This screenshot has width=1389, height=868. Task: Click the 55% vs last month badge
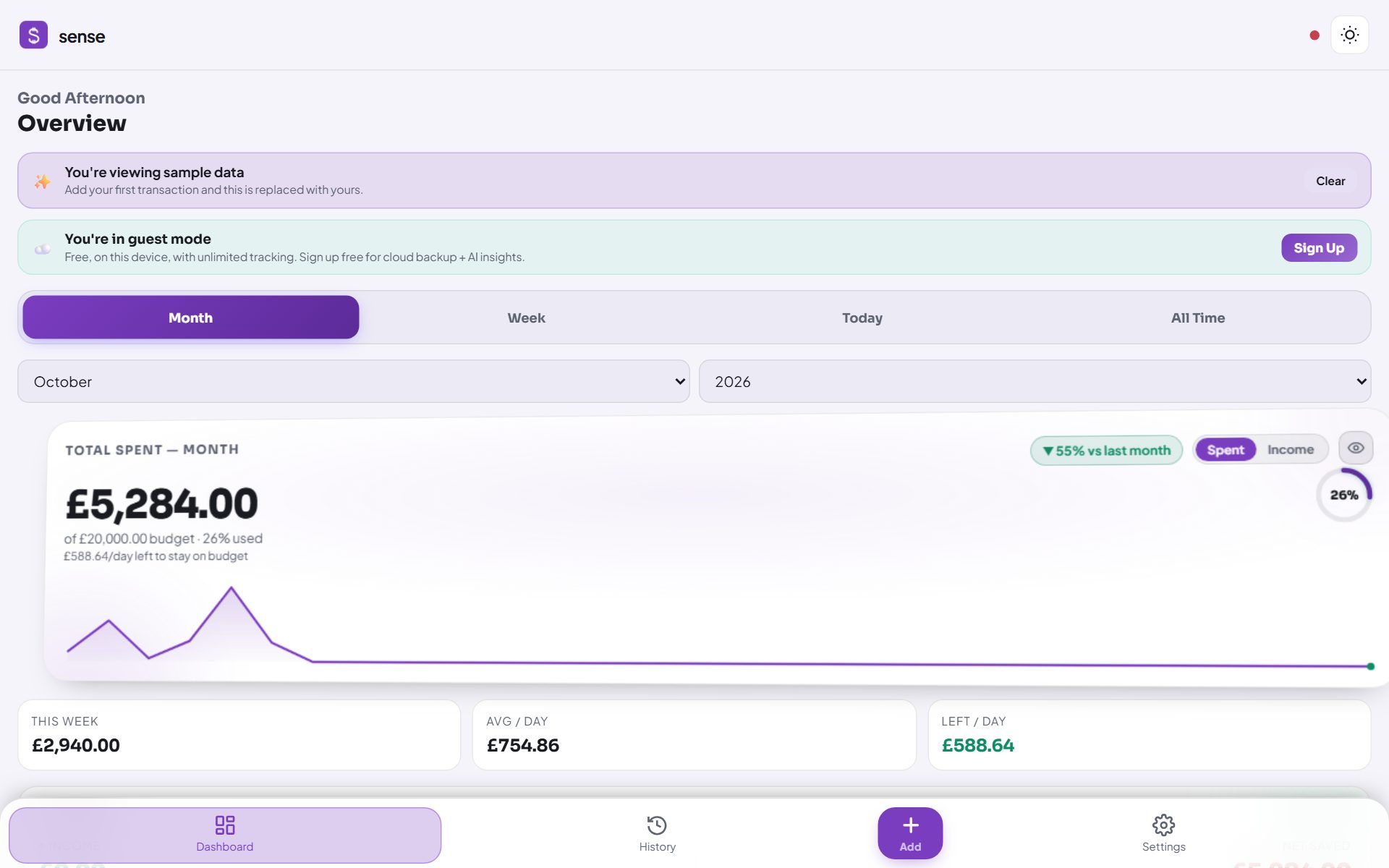pos(1106,450)
